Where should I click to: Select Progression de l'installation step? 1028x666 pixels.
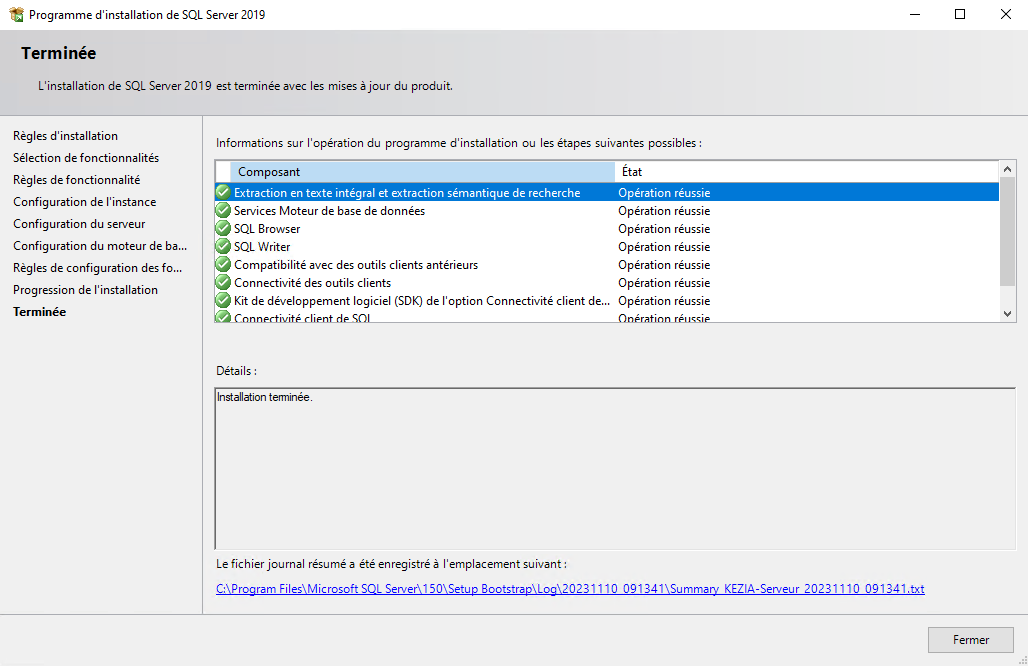tap(85, 290)
